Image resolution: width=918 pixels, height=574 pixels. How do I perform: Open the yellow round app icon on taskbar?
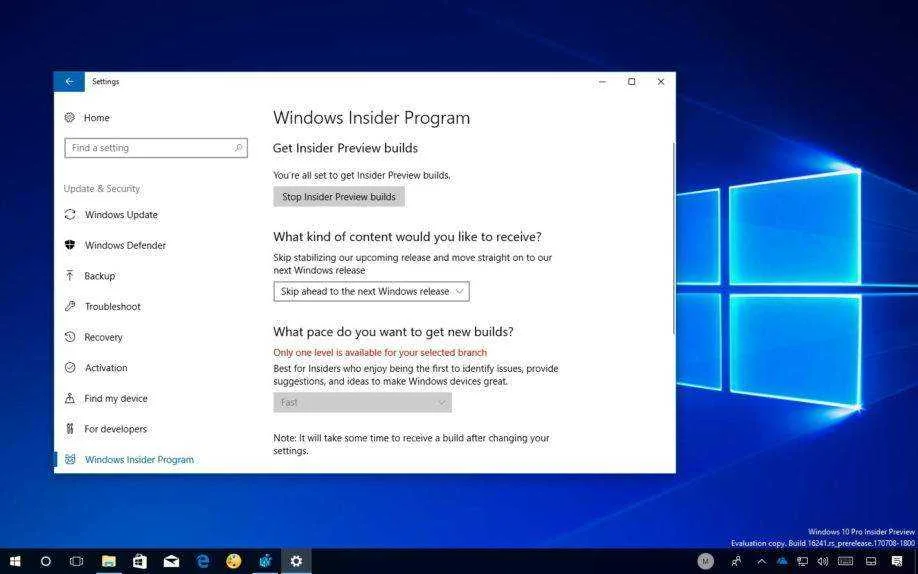(x=234, y=561)
